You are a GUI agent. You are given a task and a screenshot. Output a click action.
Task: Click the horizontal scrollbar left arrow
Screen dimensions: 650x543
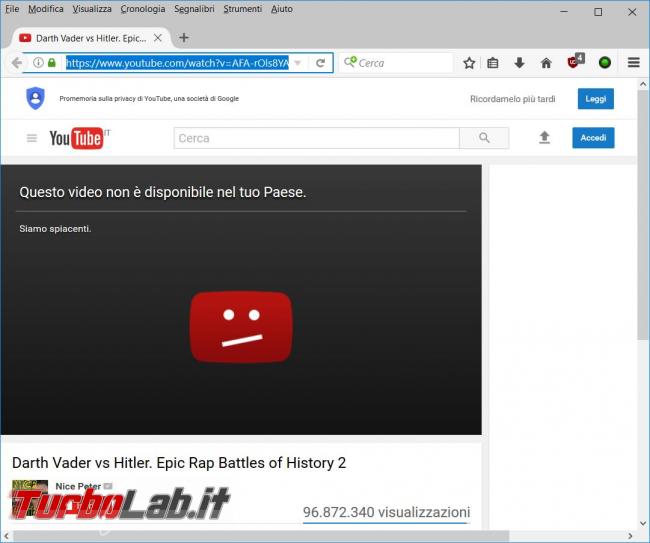6,536
